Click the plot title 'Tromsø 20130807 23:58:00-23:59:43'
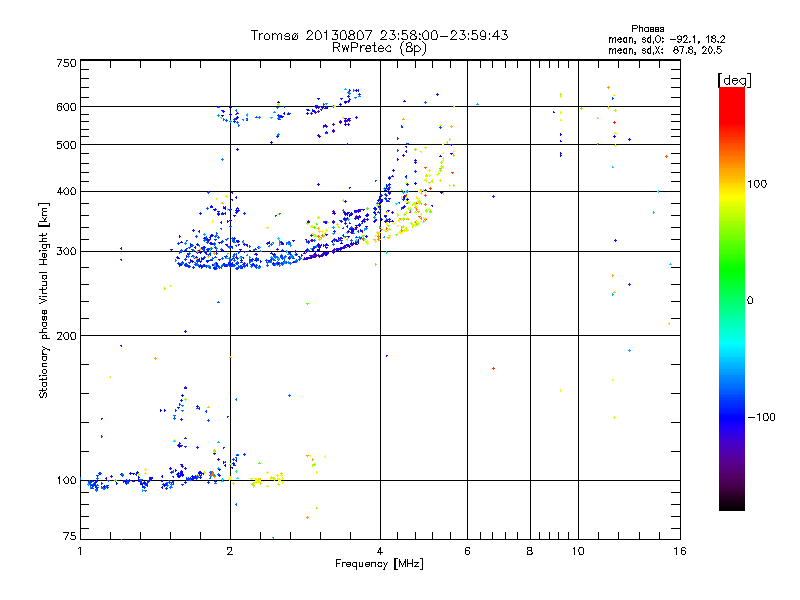Image resolution: width=800 pixels, height=600 pixels. click(379, 35)
